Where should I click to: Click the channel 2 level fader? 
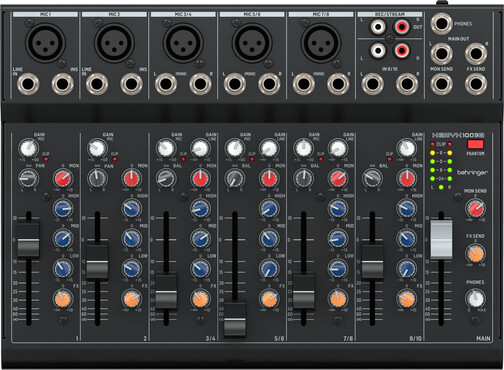[x=97, y=262]
